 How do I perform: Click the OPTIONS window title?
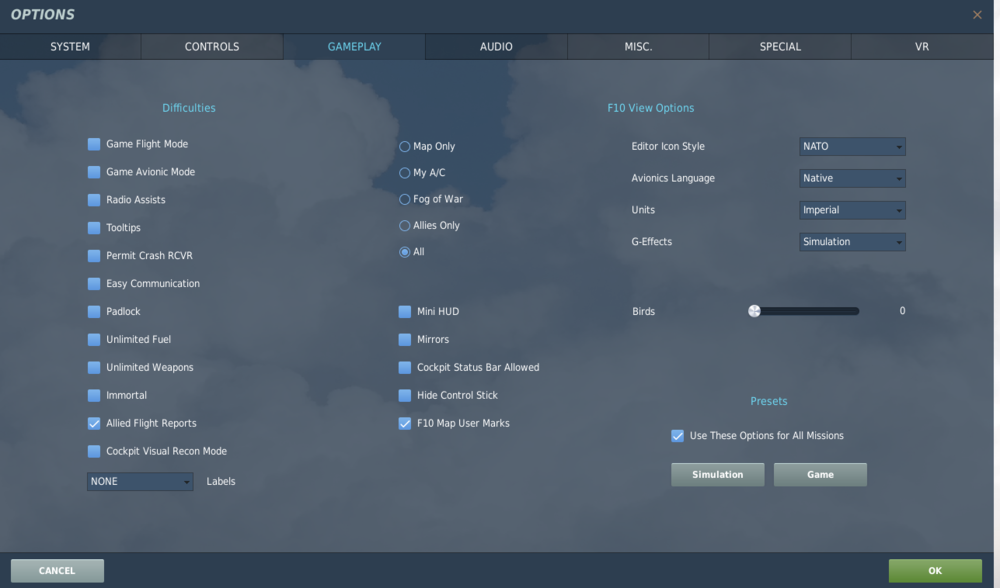43,15
